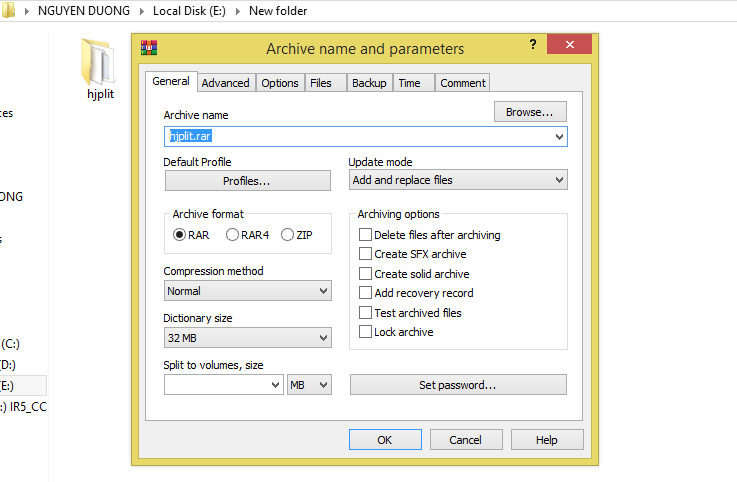Open the Update mode dropdown
Image resolution: width=737 pixels, height=482 pixels.
458,180
